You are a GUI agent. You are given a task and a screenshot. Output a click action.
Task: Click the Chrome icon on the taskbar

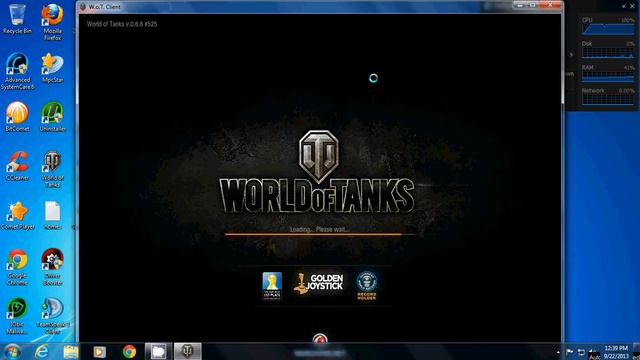click(x=129, y=351)
